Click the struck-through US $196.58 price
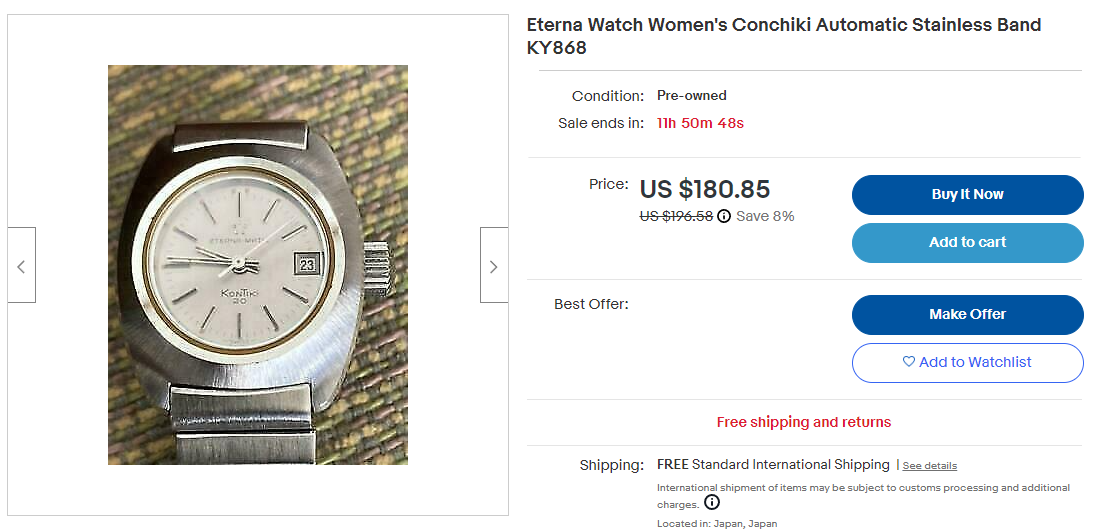 pyautogui.click(x=676, y=216)
